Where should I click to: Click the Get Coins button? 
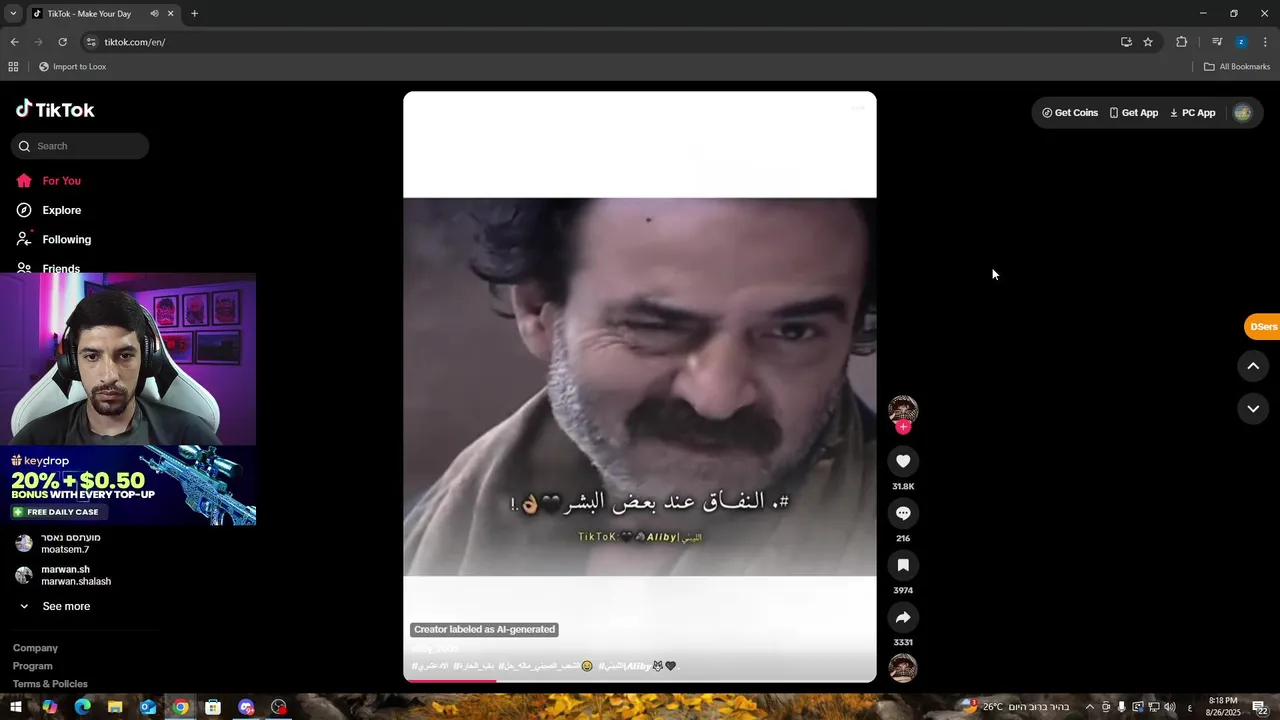[x=1070, y=113]
